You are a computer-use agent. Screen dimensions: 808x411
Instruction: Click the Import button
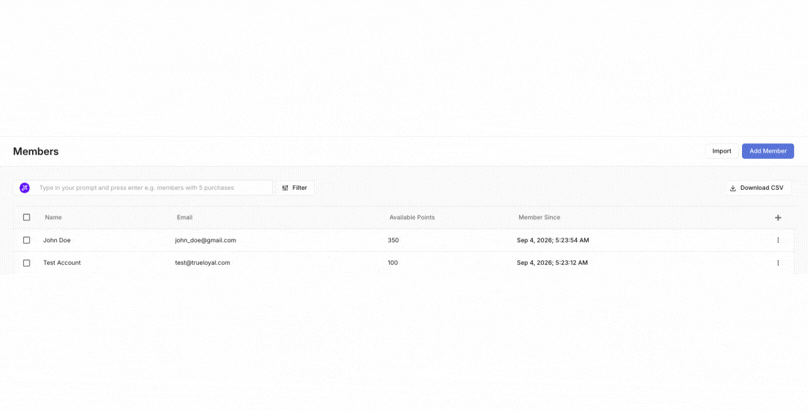(721, 151)
